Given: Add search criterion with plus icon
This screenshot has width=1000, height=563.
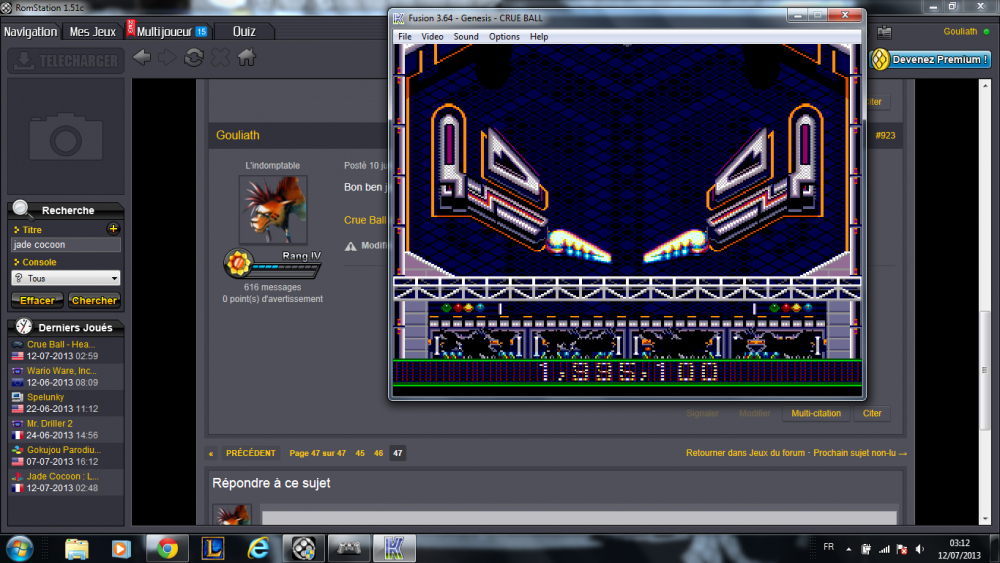Looking at the screenshot, I should point(113,229).
